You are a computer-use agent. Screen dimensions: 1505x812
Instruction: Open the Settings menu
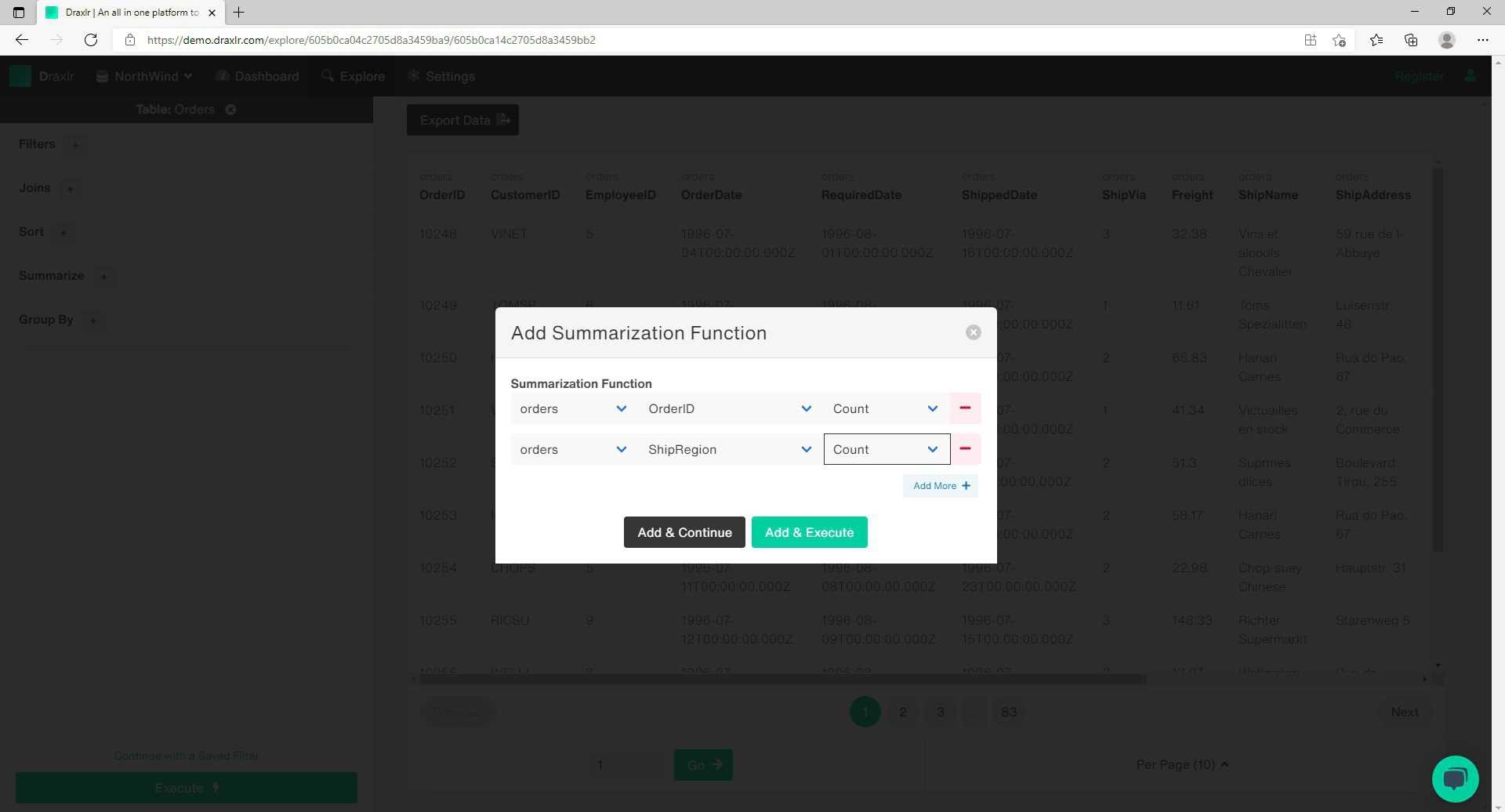coord(441,76)
